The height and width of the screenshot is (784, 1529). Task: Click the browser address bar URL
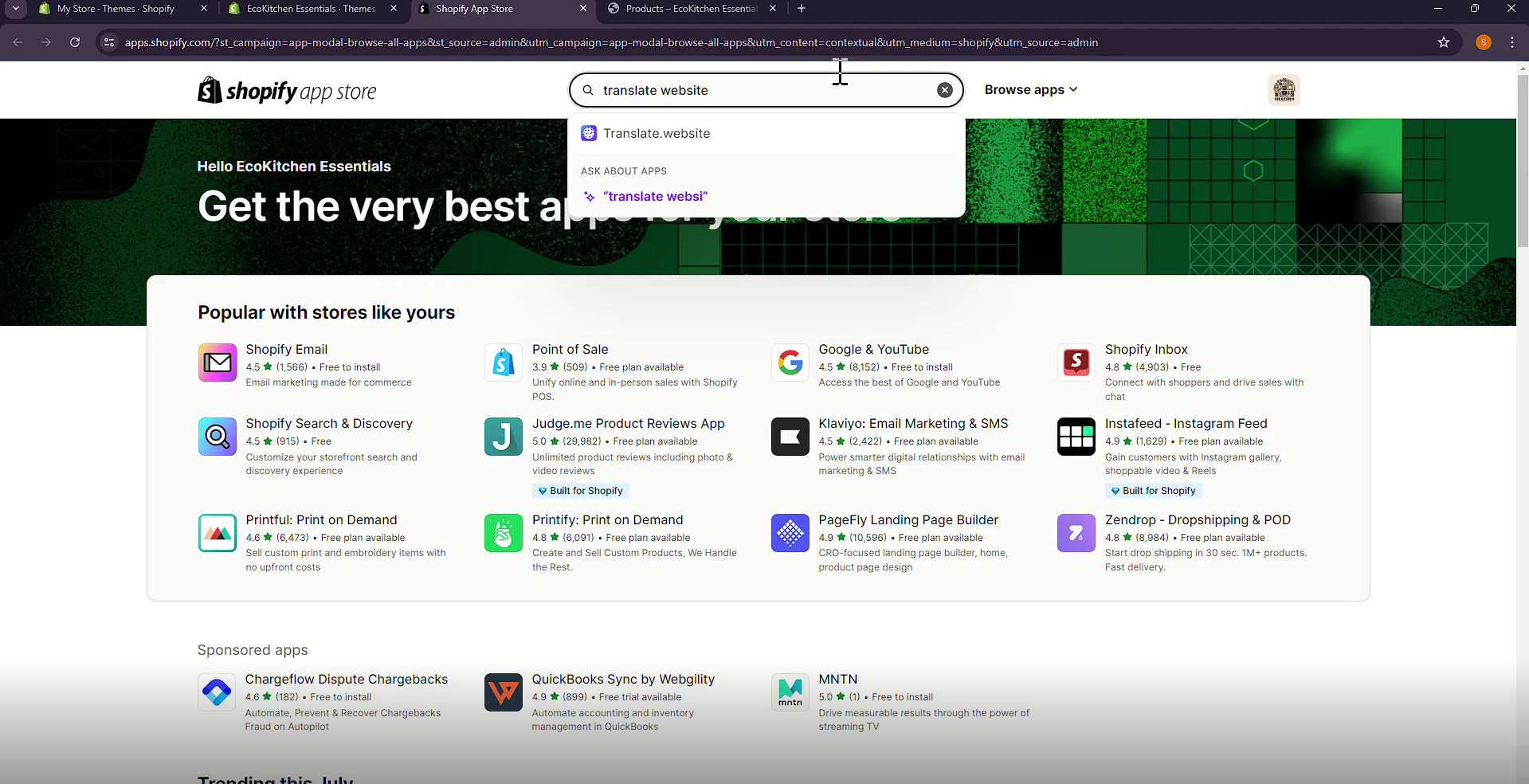pos(611,43)
